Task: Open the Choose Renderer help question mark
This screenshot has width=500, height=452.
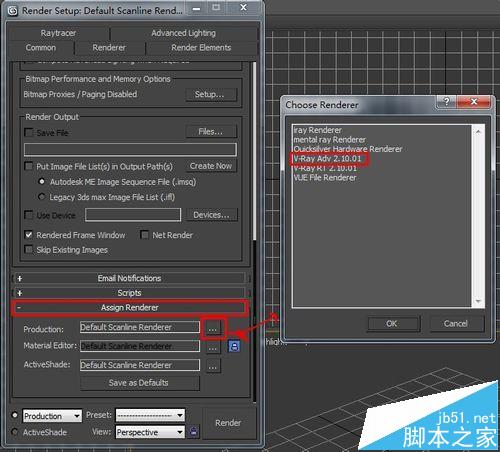Action: pos(446,101)
